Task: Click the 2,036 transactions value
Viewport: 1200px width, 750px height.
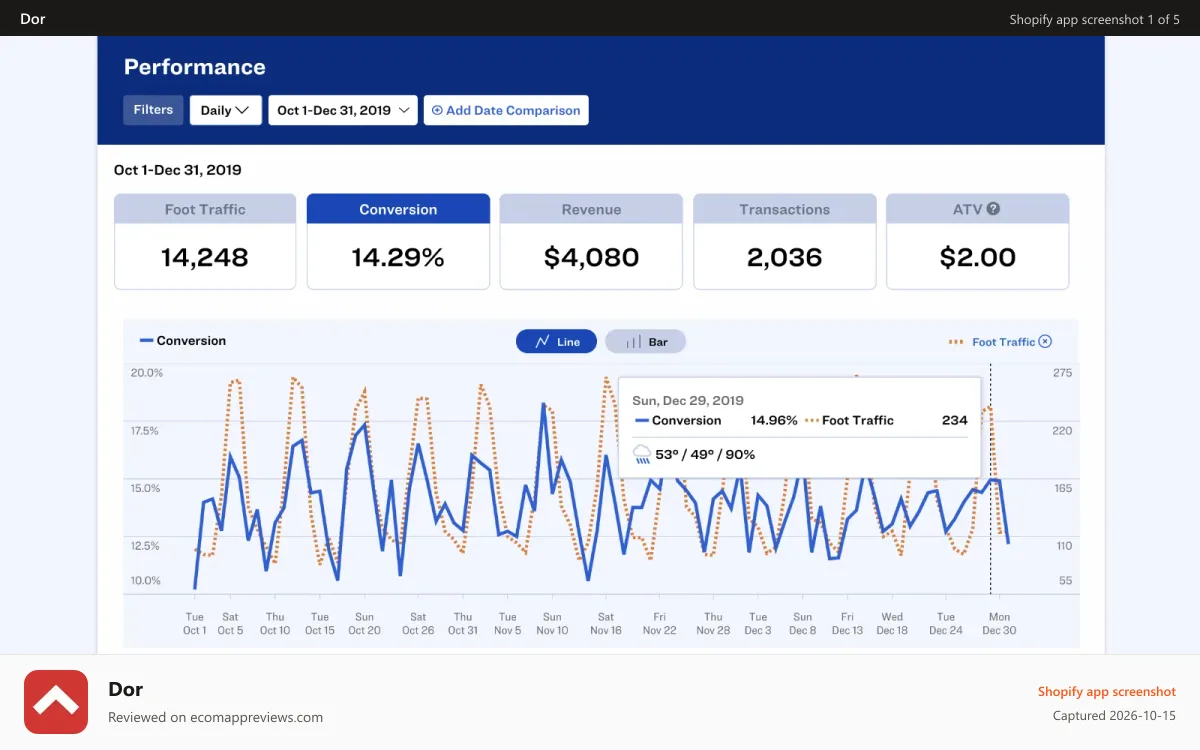Action: 785,257
